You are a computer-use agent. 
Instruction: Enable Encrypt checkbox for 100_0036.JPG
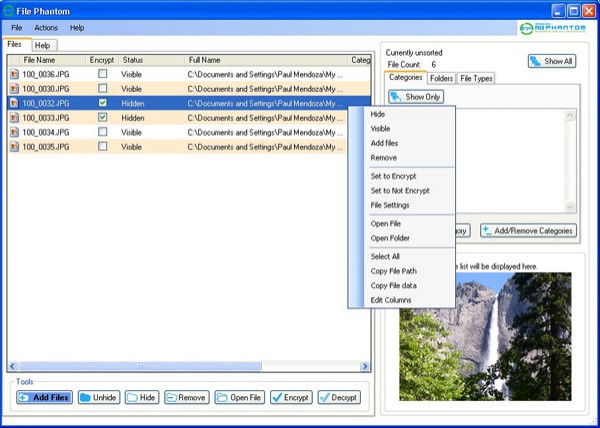point(102,74)
